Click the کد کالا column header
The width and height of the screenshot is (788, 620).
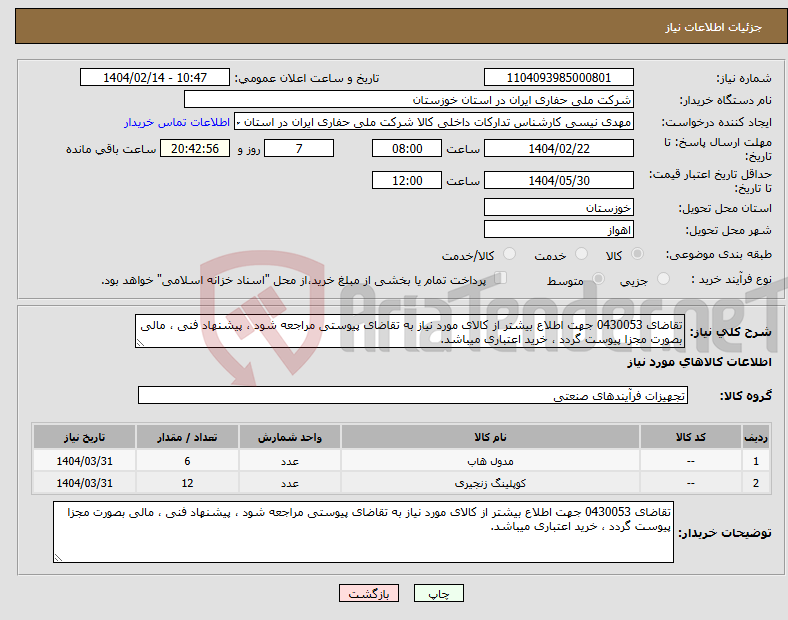[691, 437]
